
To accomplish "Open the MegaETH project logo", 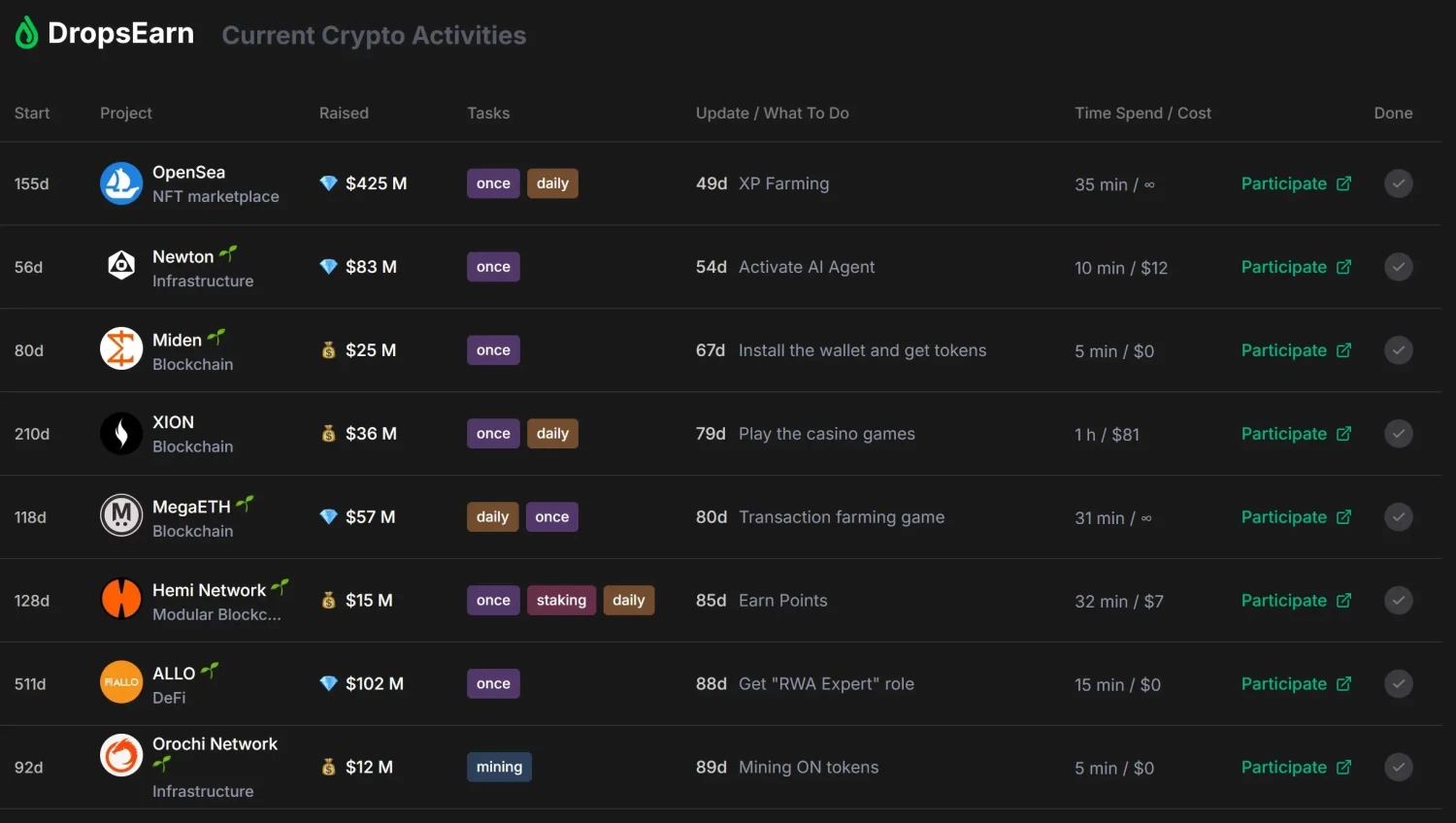I will tap(121, 517).
